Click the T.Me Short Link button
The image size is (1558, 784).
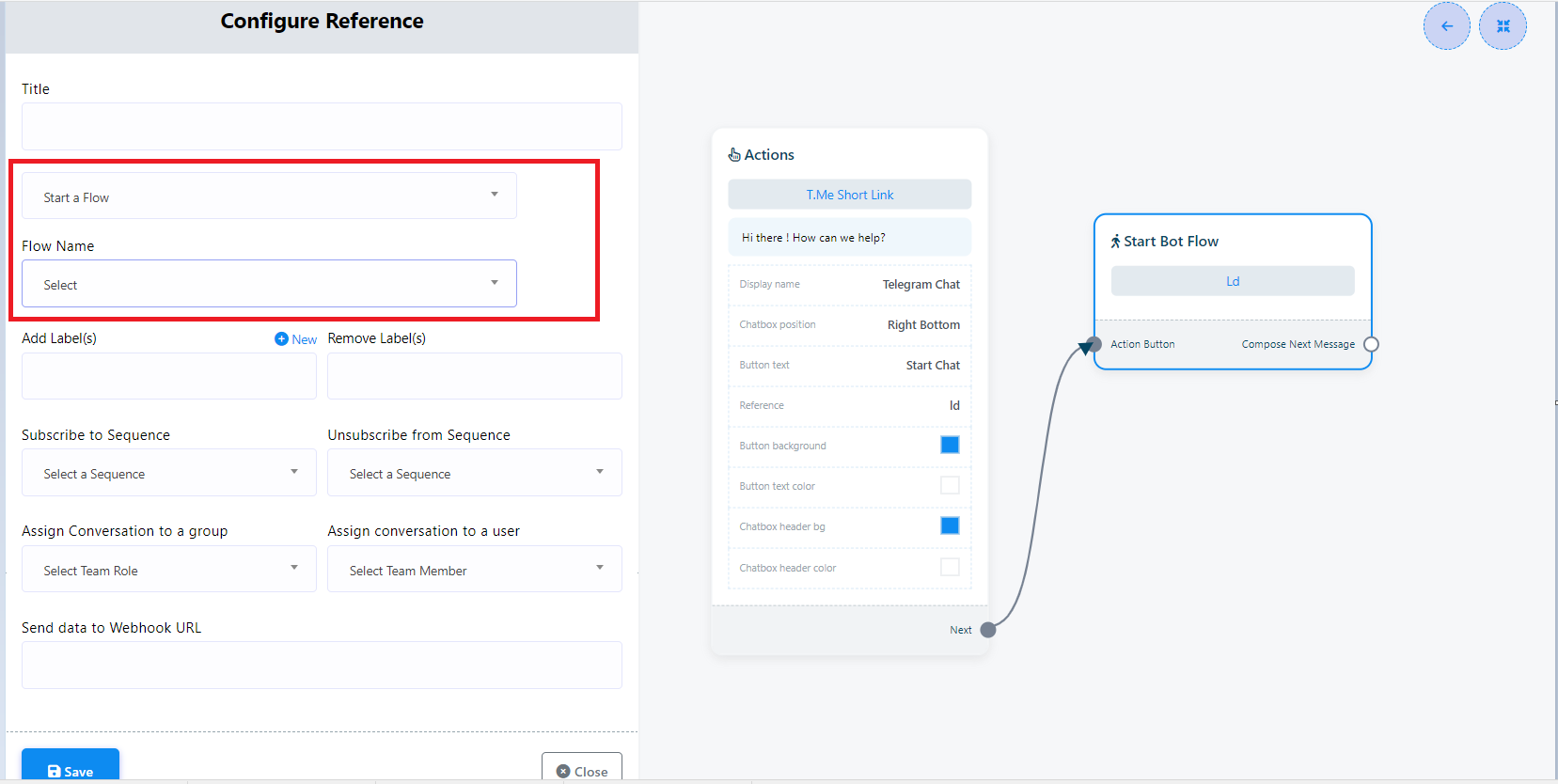pos(849,195)
